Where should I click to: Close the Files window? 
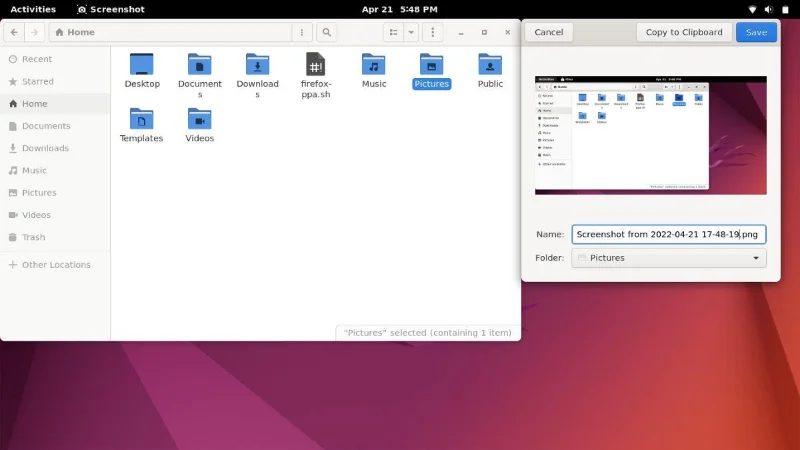pos(508,32)
